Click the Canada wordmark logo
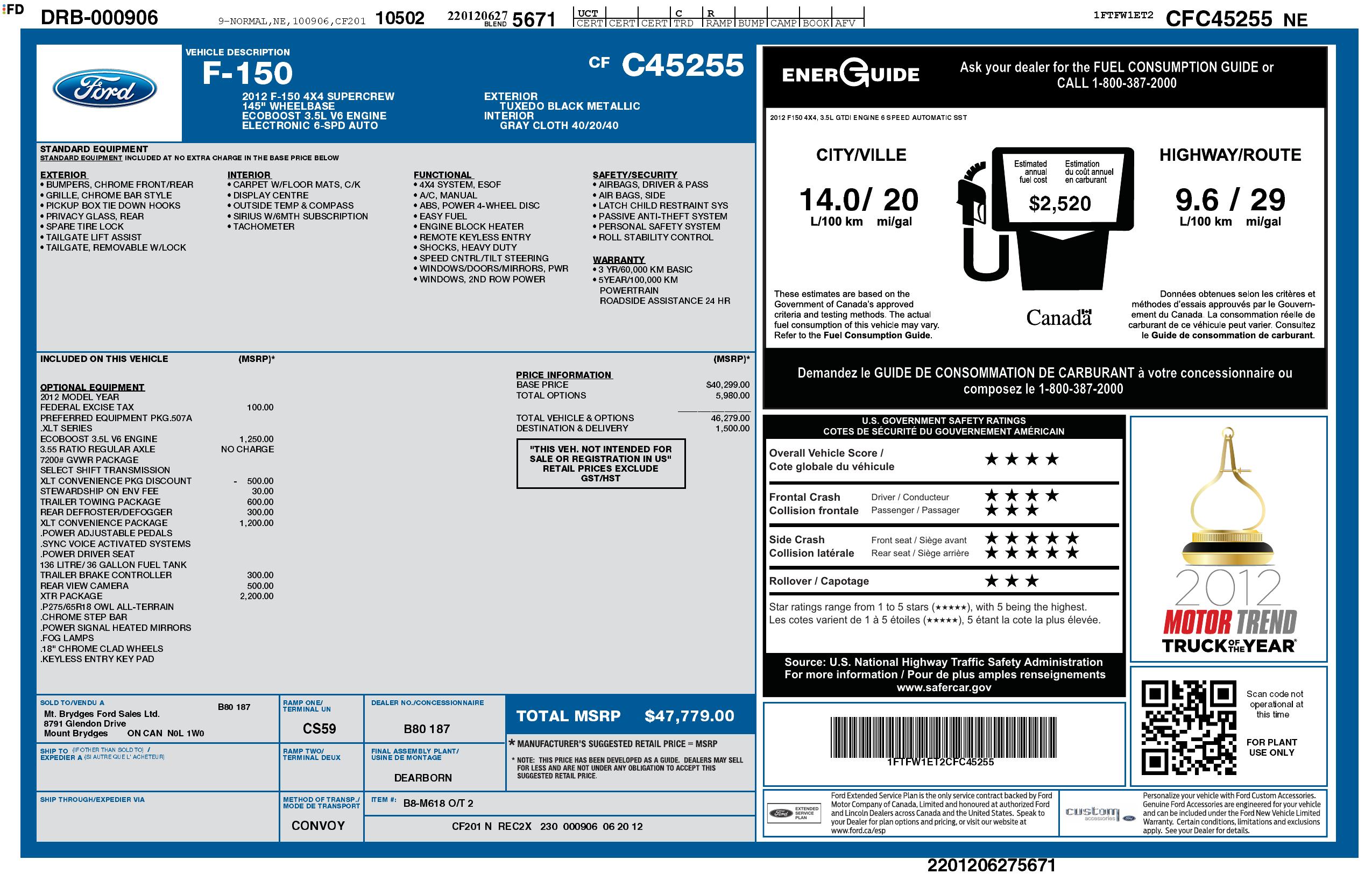The image size is (1372, 888). pos(1058,317)
